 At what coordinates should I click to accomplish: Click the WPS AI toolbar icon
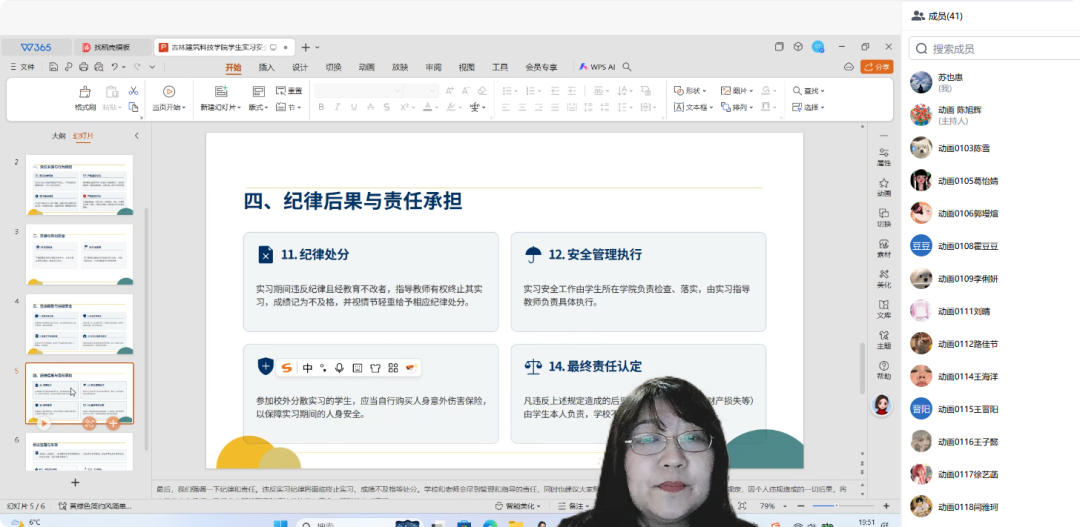coord(596,67)
